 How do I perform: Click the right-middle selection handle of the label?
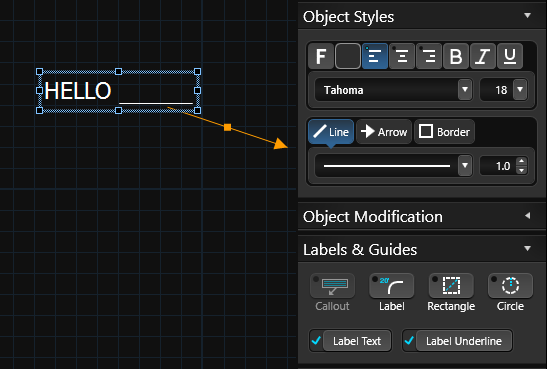pos(197,91)
